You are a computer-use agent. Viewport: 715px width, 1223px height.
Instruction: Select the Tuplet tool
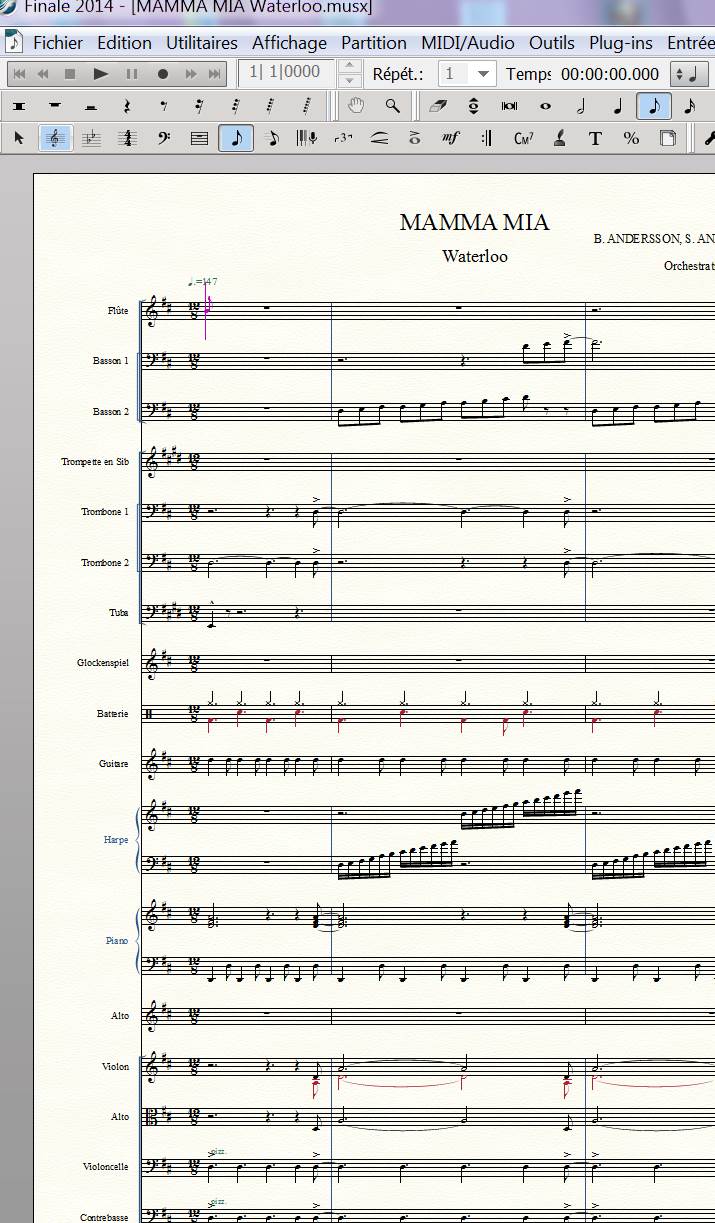(x=343, y=139)
